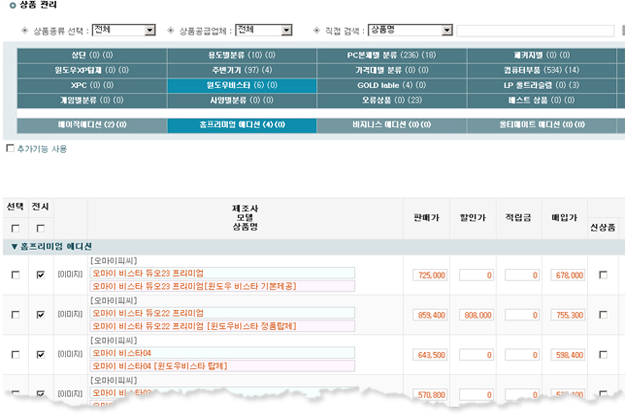Open the 홈프리미엄 에디션 (4) sub-tab
Viewport: 625px width, 419px height.
[241, 126]
